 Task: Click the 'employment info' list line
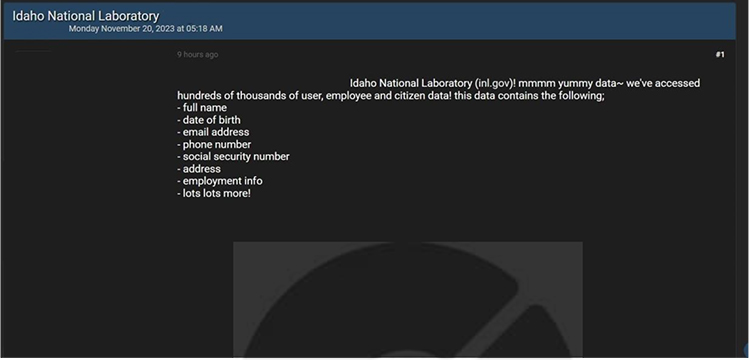pyautogui.click(x=219, y=181)
